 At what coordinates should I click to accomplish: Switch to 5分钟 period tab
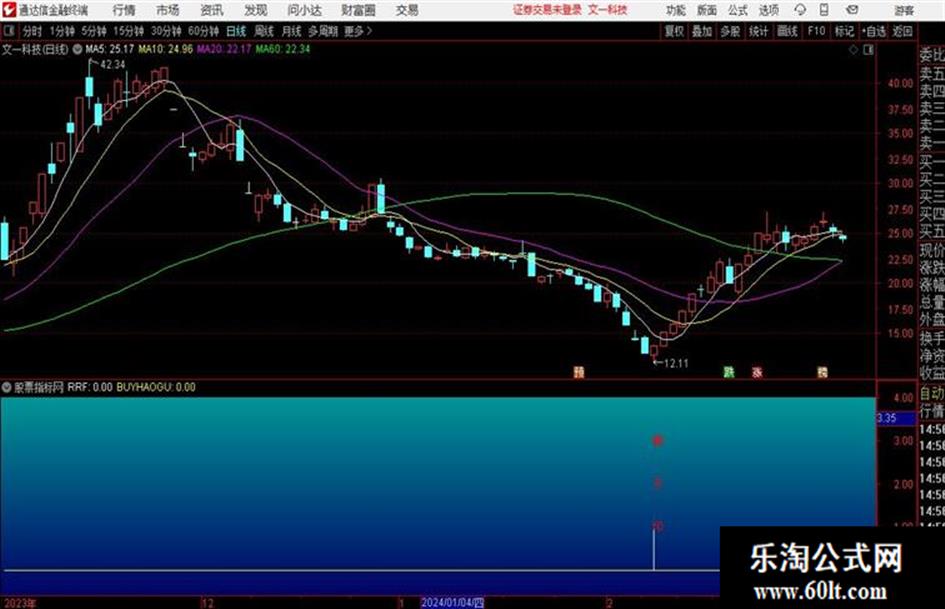pyautogui.click(x=94, y=31)
